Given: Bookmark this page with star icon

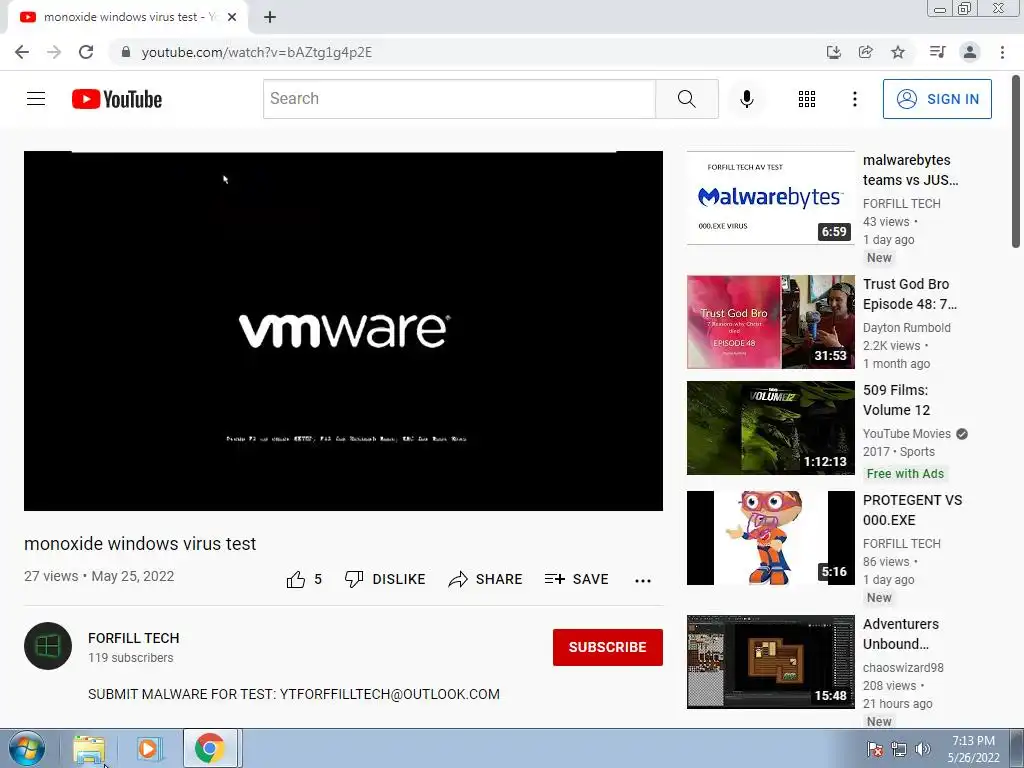Looking at the screenshot, I should point(898,52).
